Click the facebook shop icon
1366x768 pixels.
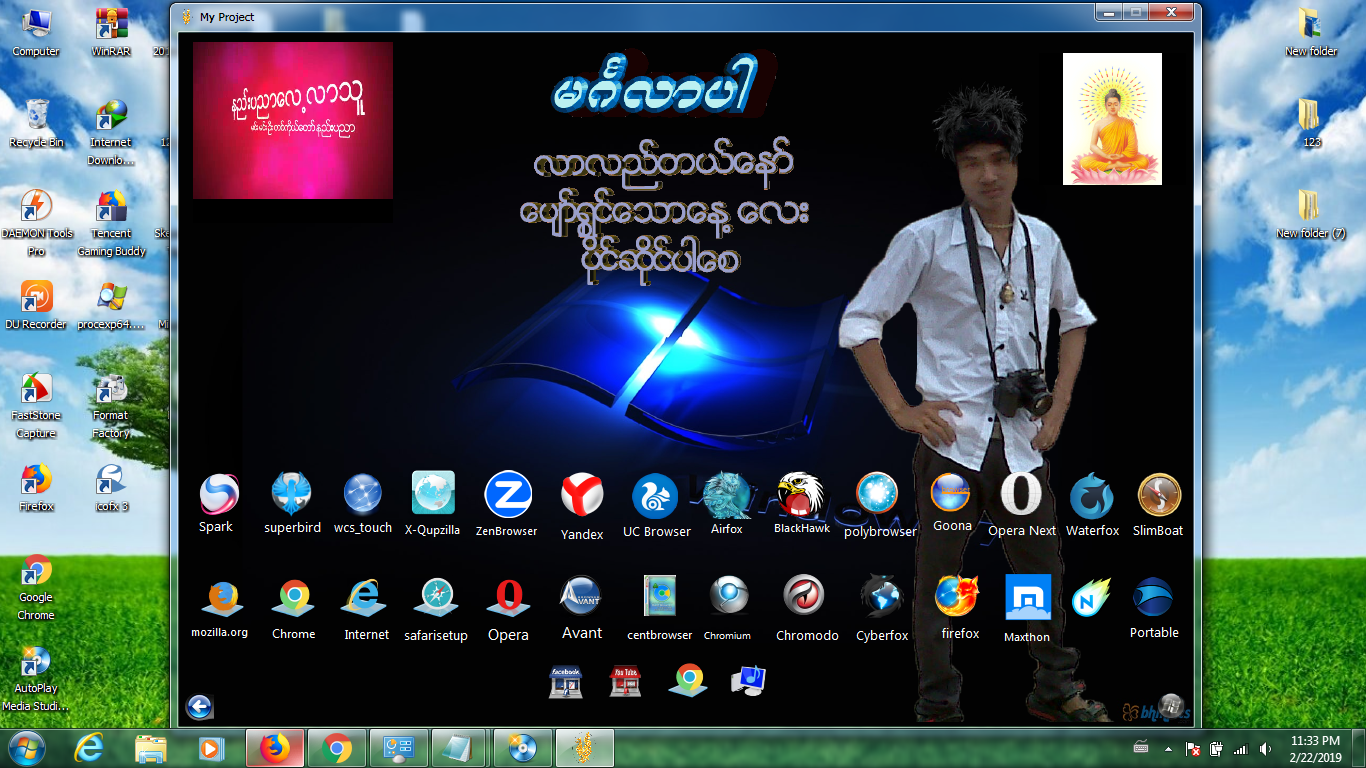tap(566, 681)
